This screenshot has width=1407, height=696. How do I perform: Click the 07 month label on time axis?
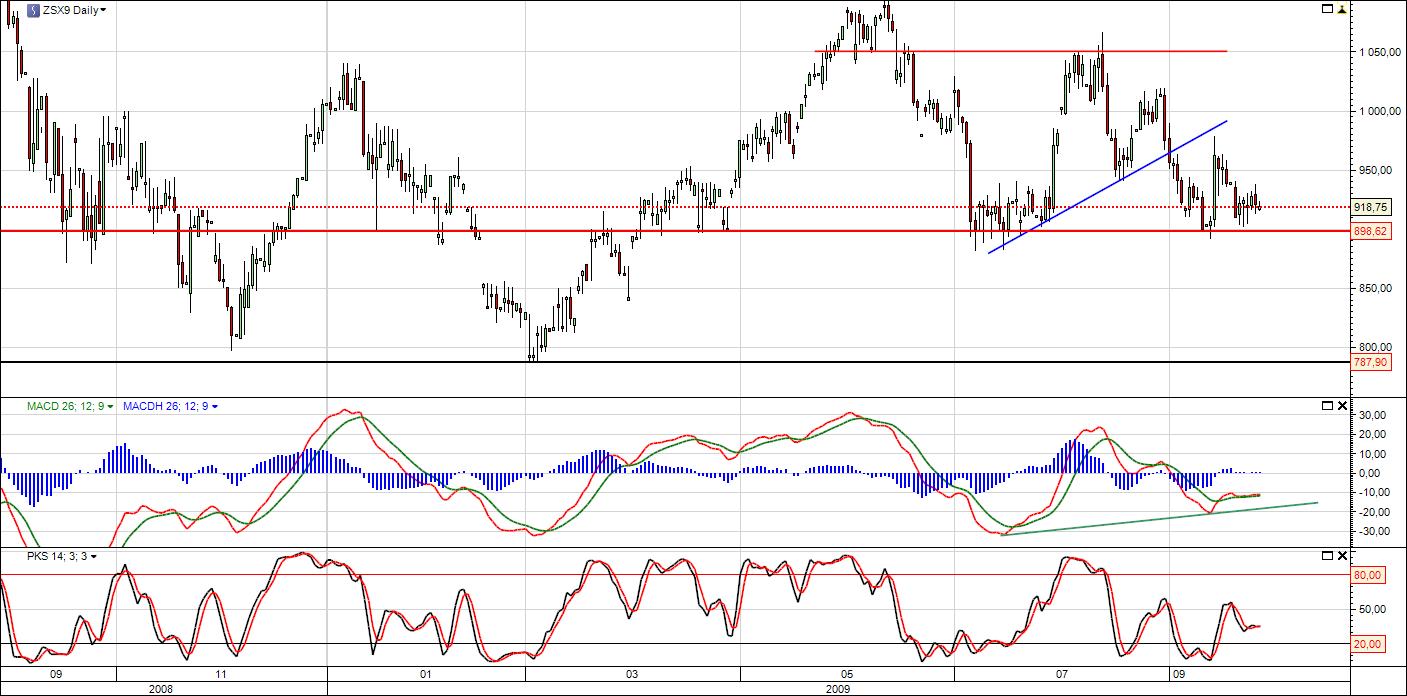pyautogui.click(x=1062, y=675)
